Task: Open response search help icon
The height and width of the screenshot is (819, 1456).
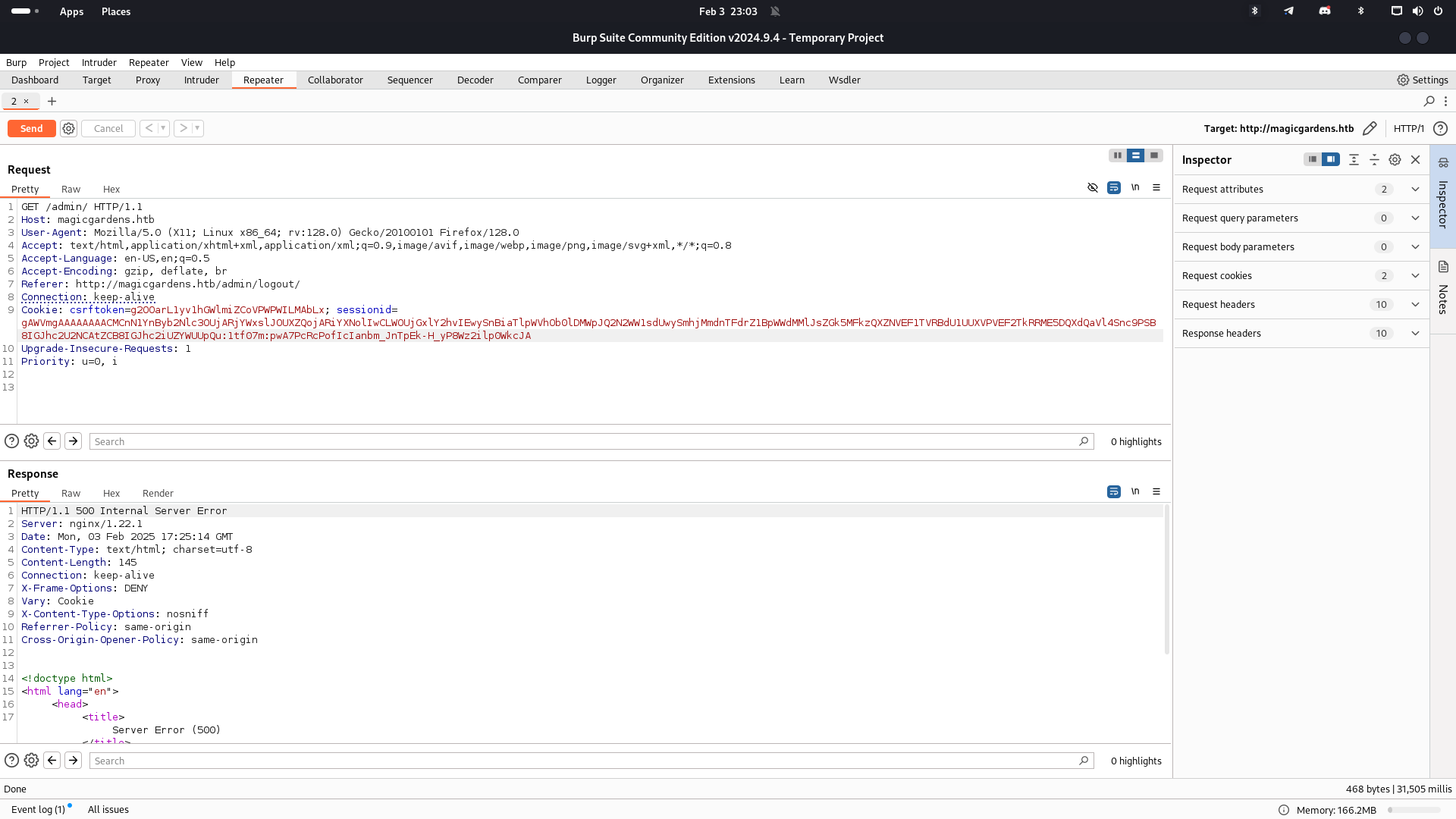Action: 11,761
